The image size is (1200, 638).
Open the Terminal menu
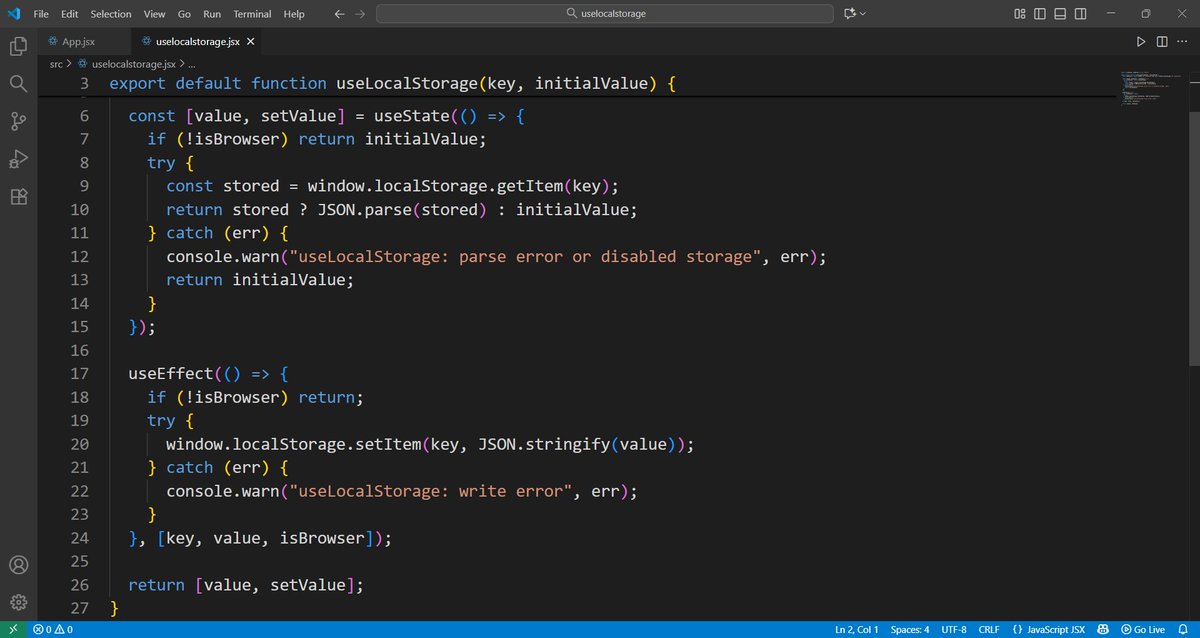tap(252, 14)
